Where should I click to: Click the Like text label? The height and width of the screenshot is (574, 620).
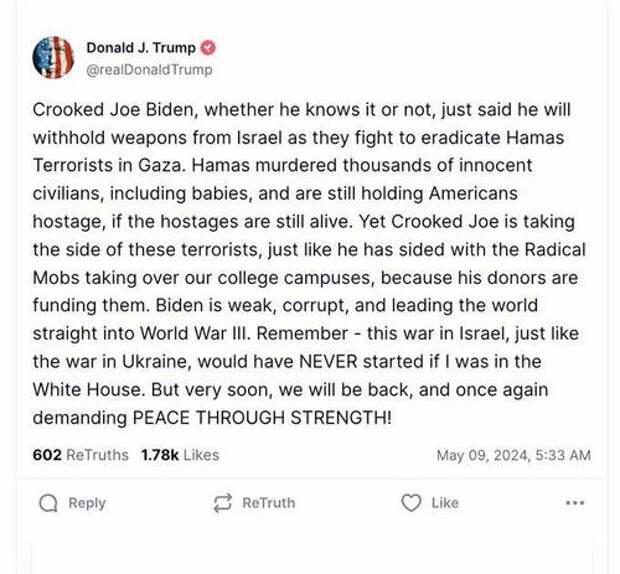(445, 503)
